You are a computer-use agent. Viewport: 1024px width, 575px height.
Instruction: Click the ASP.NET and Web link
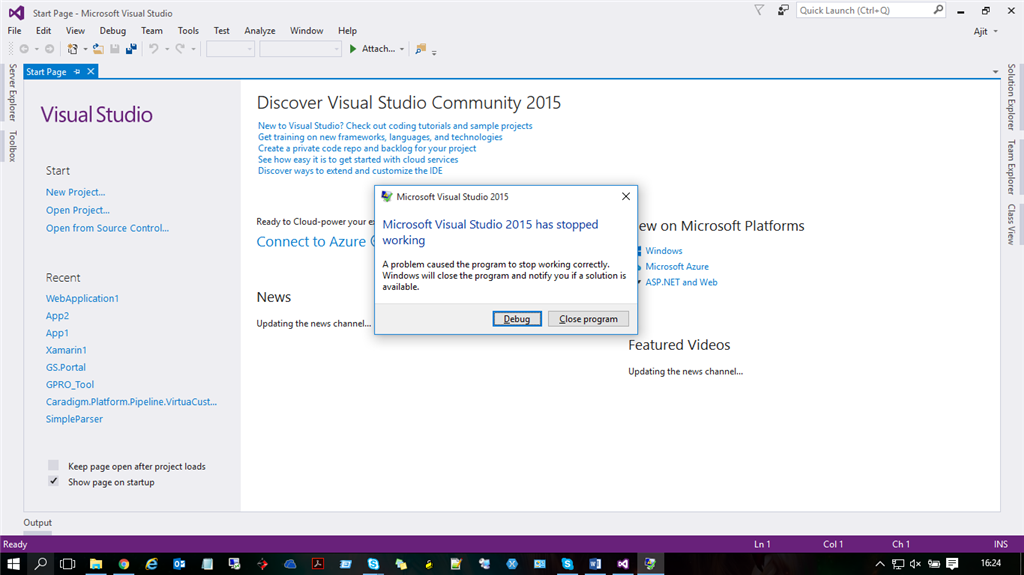681,282
